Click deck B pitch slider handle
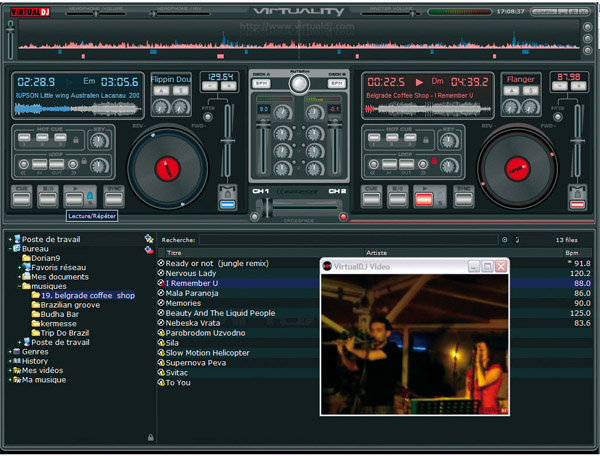 point(577,142)
